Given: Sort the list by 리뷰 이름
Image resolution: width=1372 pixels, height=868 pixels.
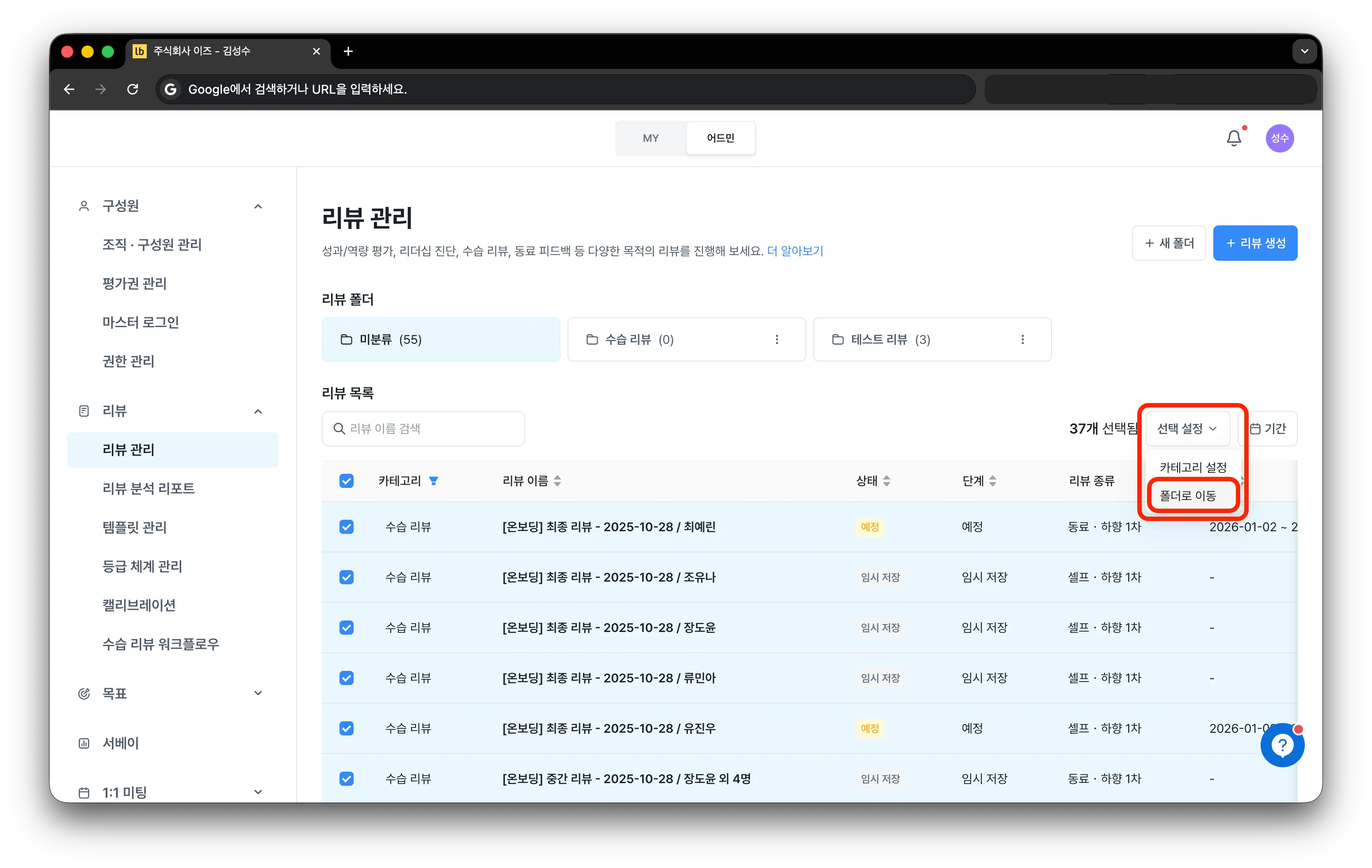Looking at the screenshot, I should click(x=557, y=481).
